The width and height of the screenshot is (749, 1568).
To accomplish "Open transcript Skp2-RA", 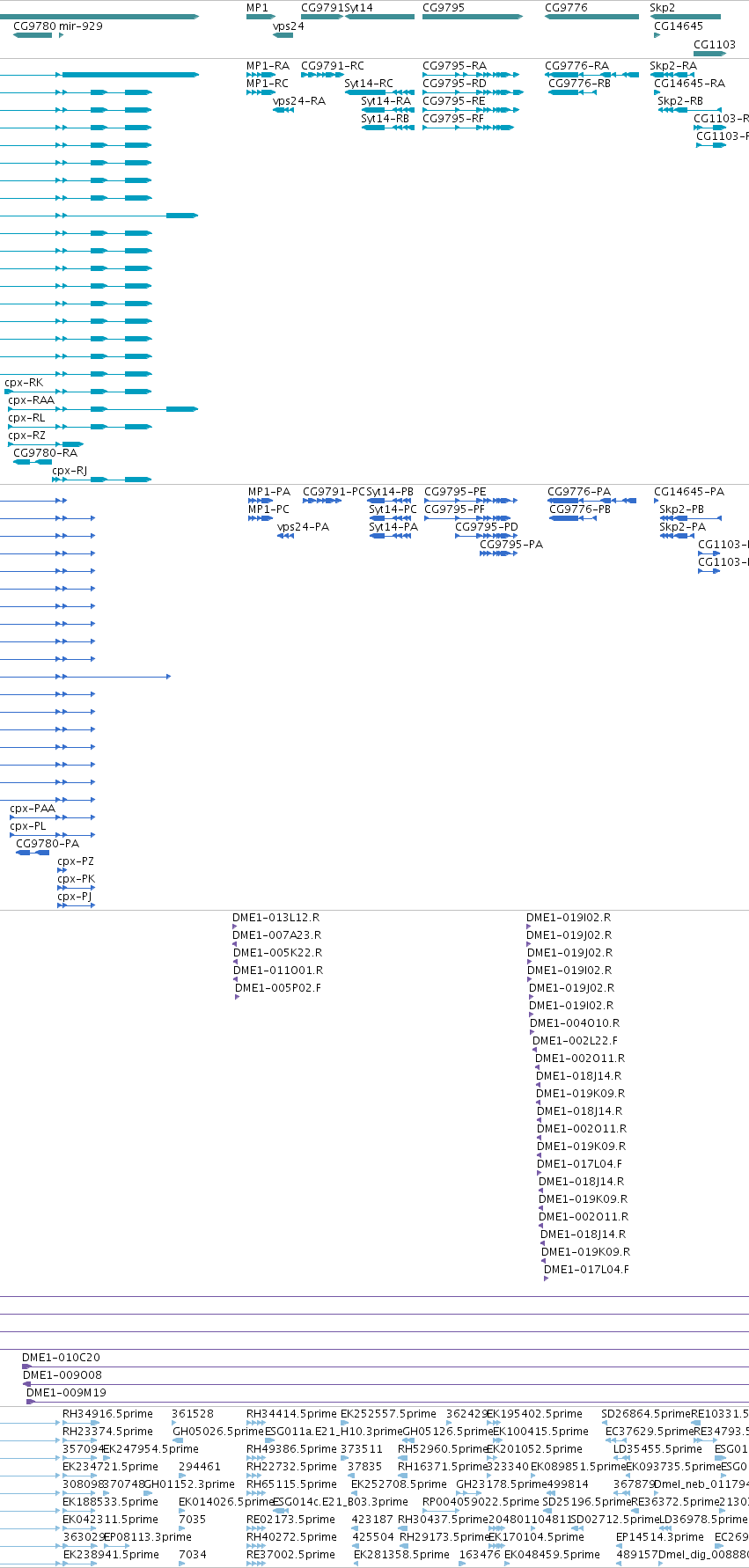I will [673, 66].
